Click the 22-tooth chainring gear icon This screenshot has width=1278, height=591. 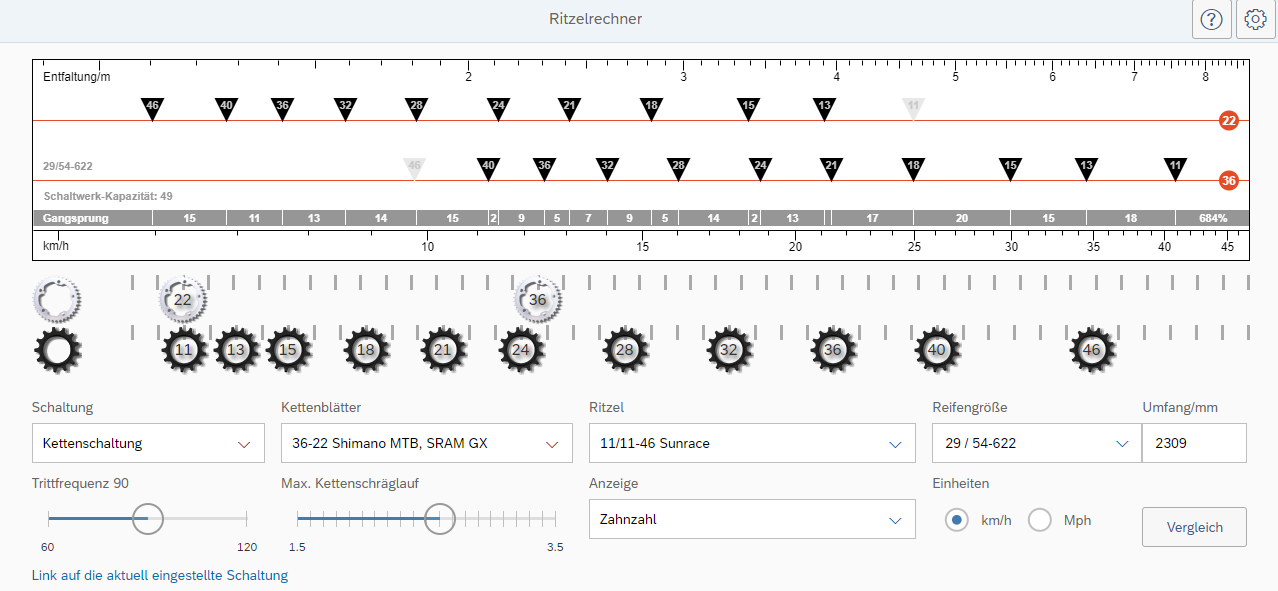tap(183, 299)
